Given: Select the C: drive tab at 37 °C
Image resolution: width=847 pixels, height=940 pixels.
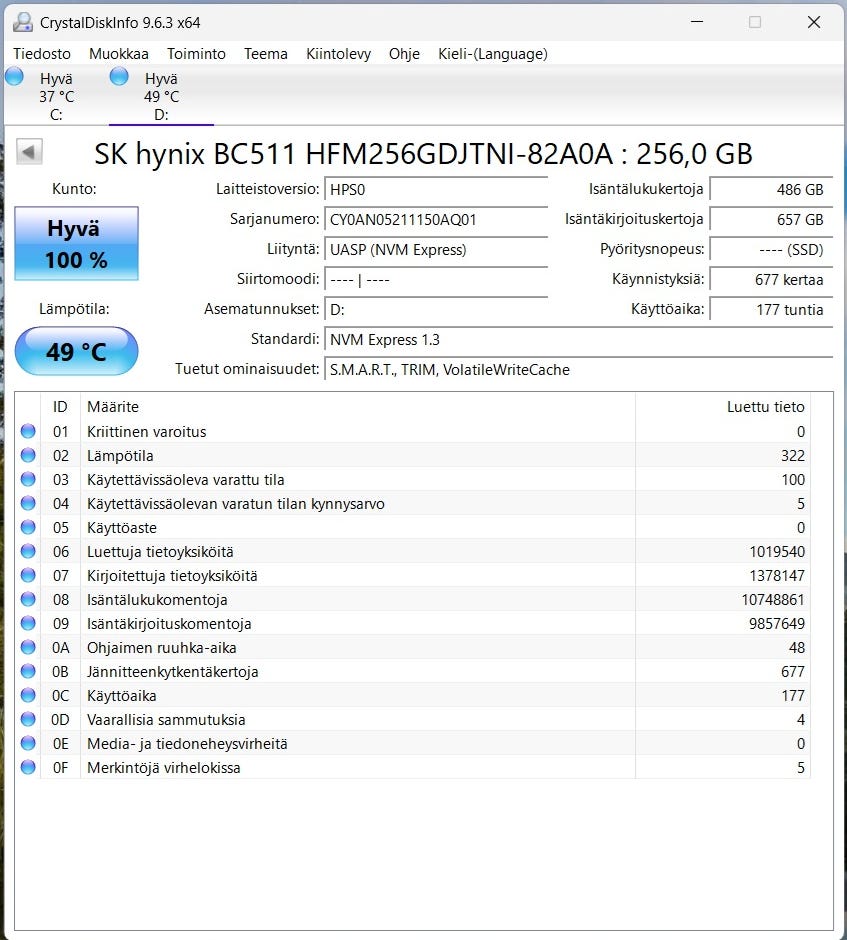Looking at the screenshot, I should tap(56, 96).
